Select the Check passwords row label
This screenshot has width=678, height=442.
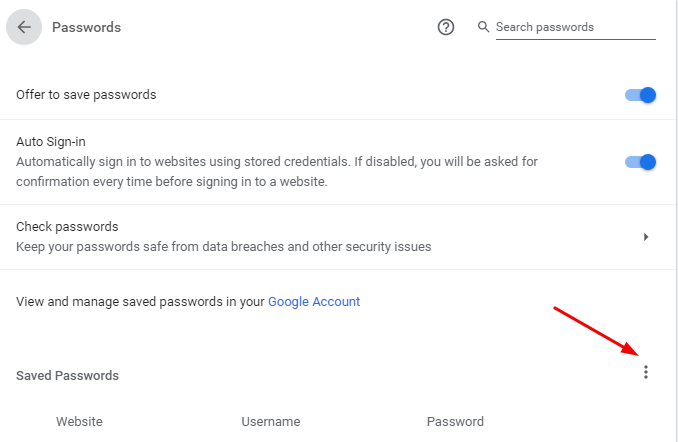(x=67, y=227)
